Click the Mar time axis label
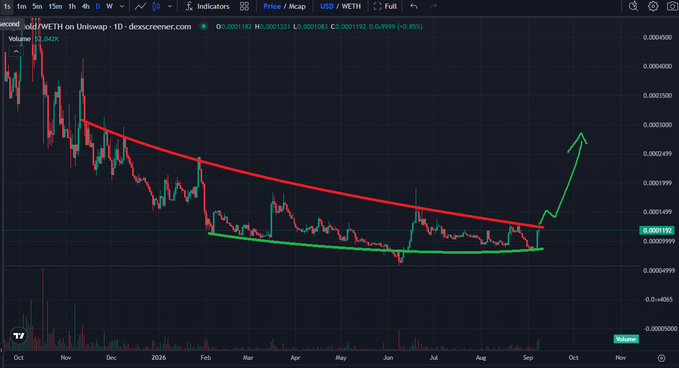This screenshot has height=368, width=679. [x=248, y=358]
